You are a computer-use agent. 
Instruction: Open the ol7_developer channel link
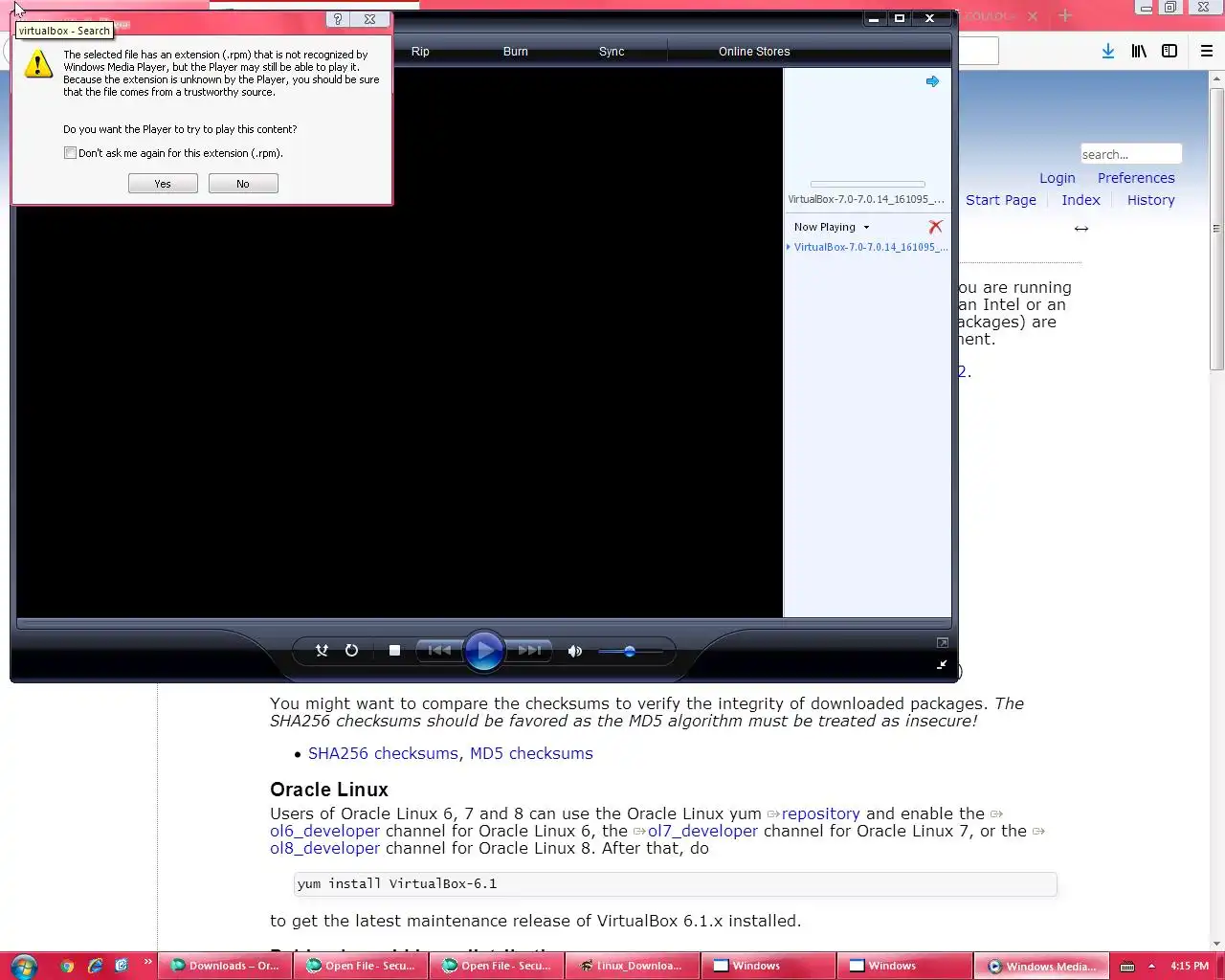click(x=702, y=831)
